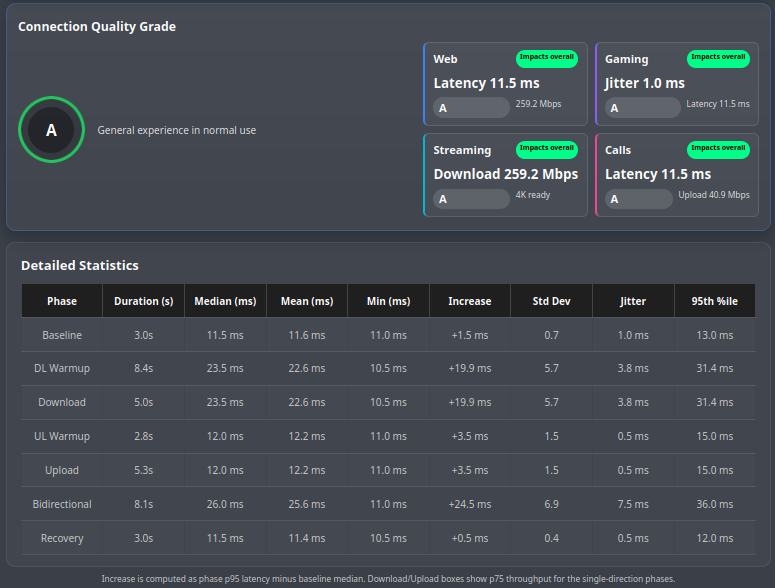Viewport: 775px width, 588px height.
Task: Click the Jitter column header
Action: pos(633,300)
